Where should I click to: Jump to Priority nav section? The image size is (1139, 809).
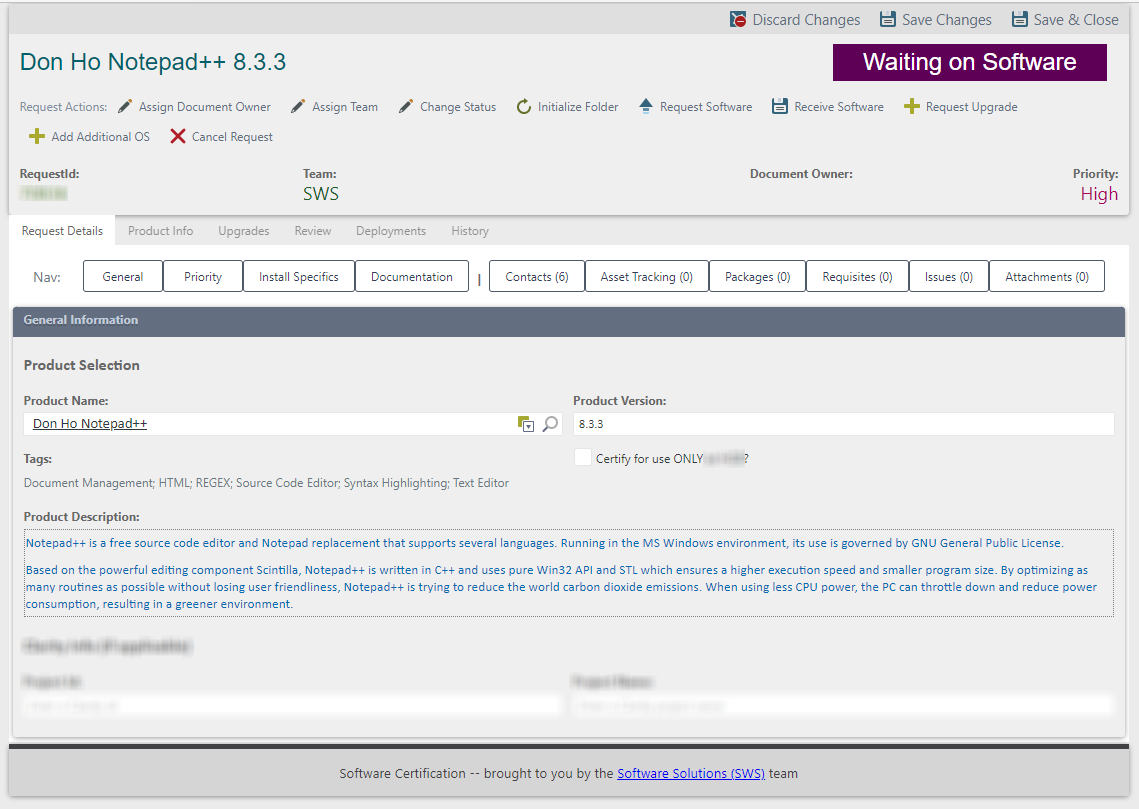(203, 277)
